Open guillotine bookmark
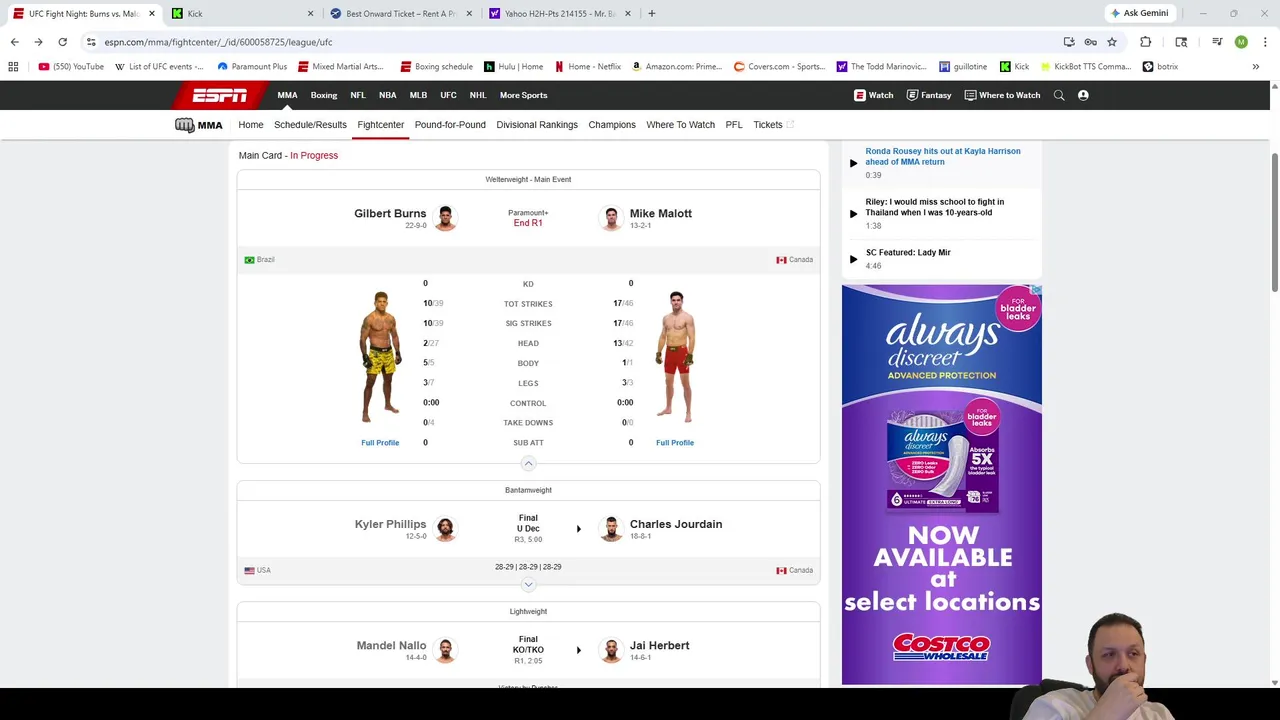The image size is (1280, 720). tap(963, 67)
